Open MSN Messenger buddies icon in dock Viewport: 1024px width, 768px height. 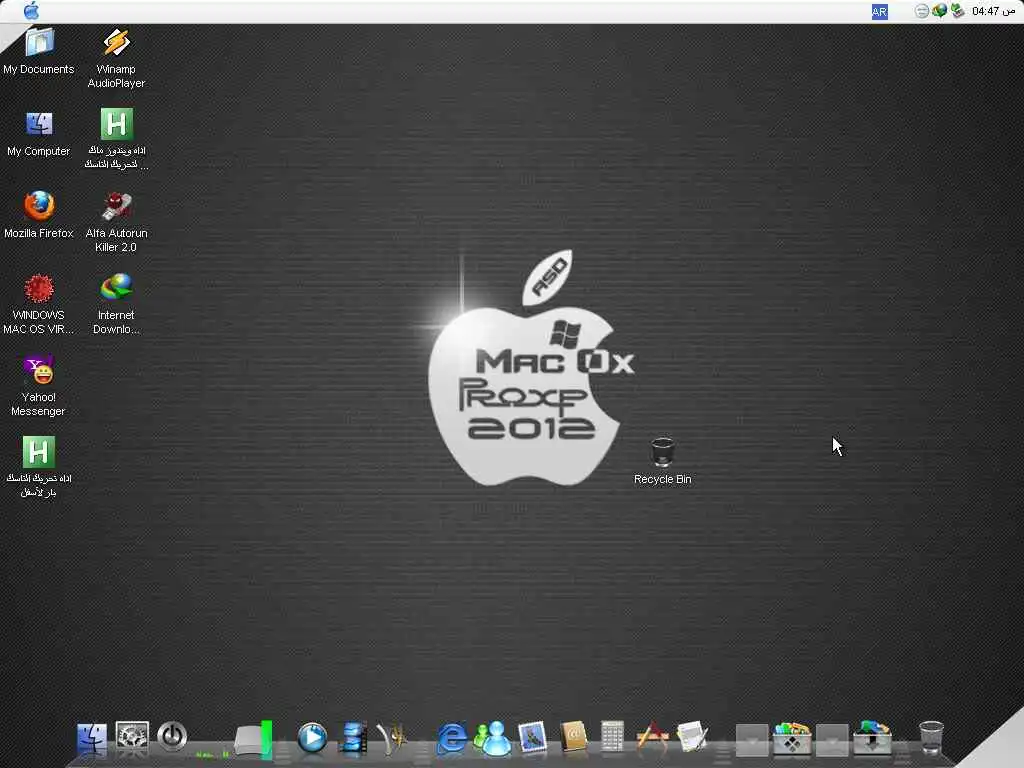[492, 738]
